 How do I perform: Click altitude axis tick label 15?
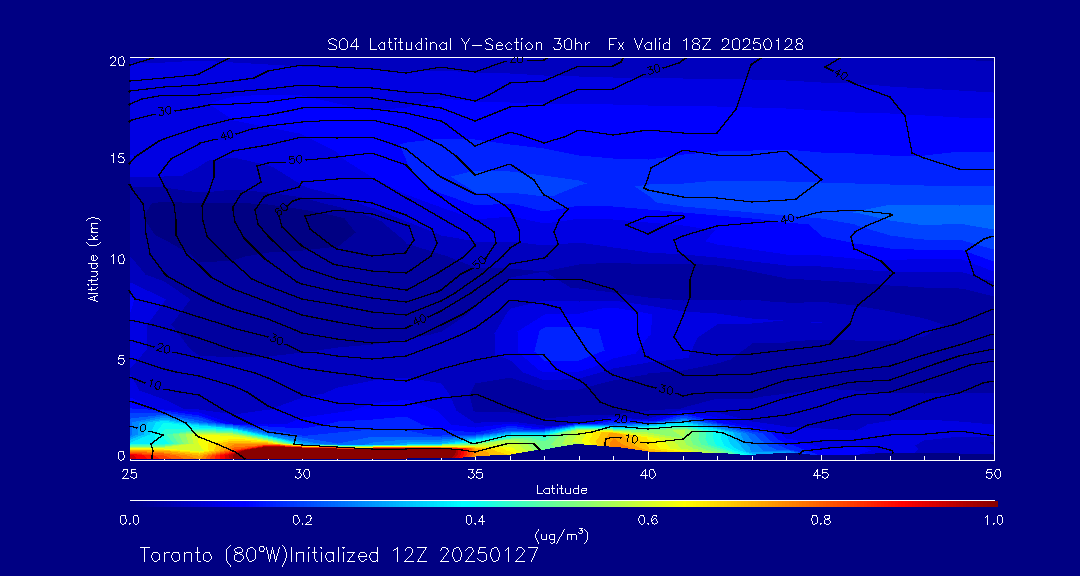tap(116, 158)
